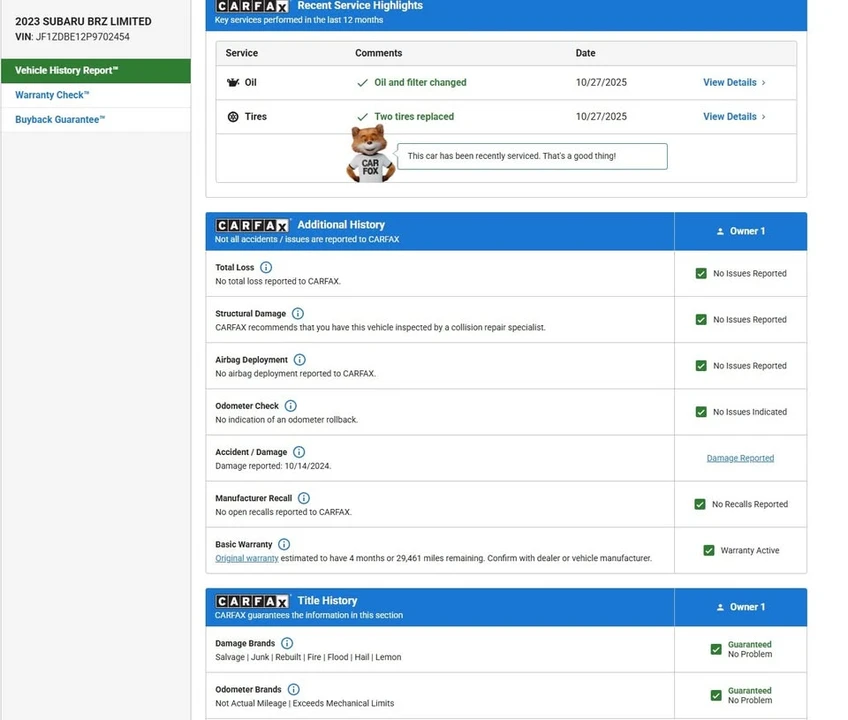Click the chevron next to Tires View Details

pyautogui.click(x=764, y=117)
